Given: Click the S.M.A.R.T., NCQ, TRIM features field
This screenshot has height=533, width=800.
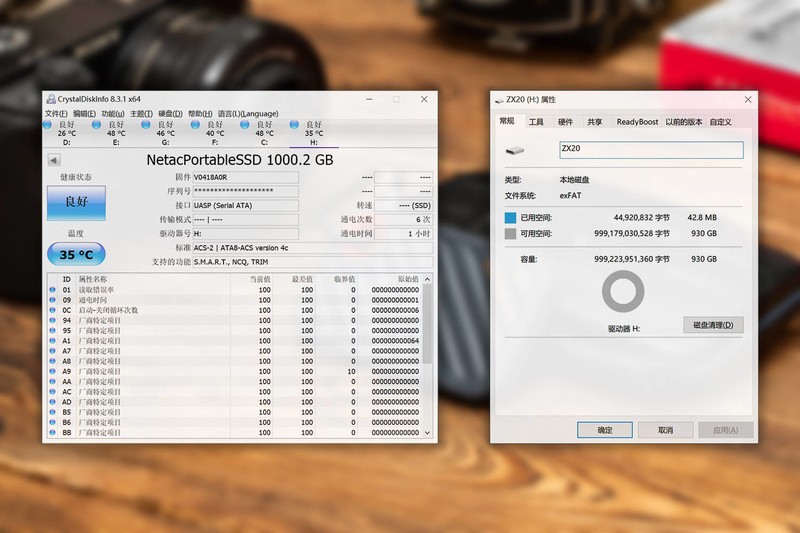Looking at the screenshot, I should (313, 262).
